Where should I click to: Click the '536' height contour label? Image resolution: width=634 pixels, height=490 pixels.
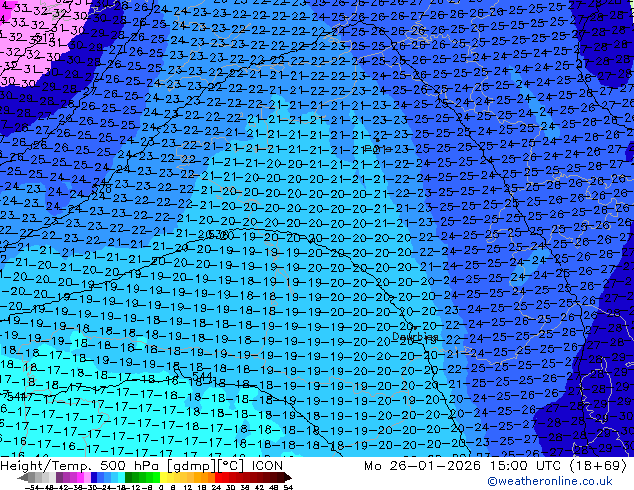[x=219, y=234]
